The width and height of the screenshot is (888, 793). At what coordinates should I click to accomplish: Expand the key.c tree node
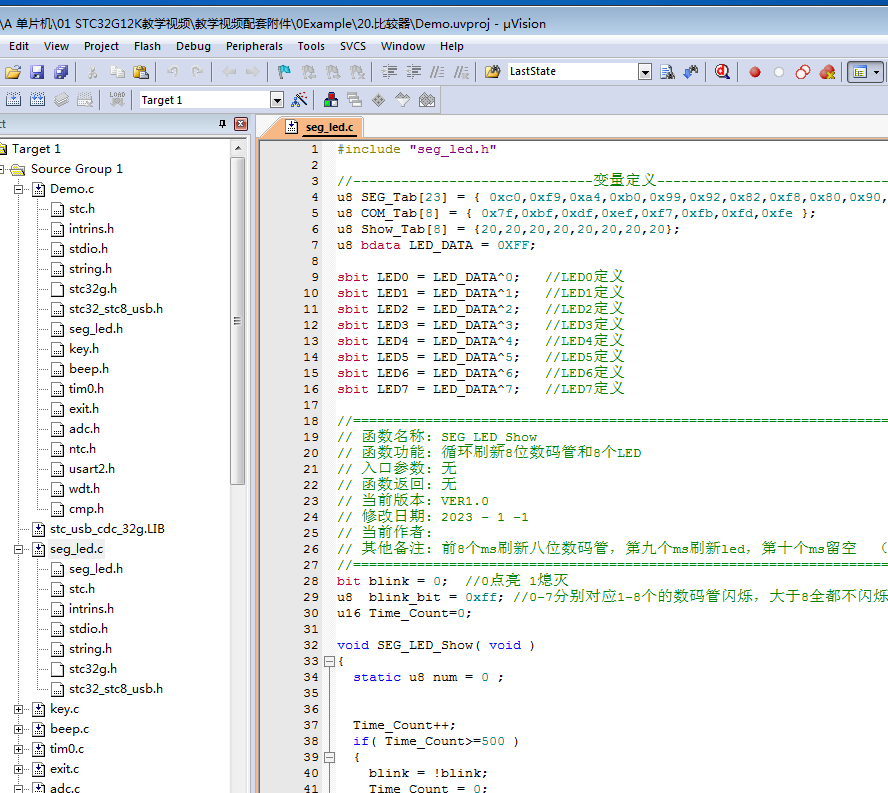click(x=19, y=709)
